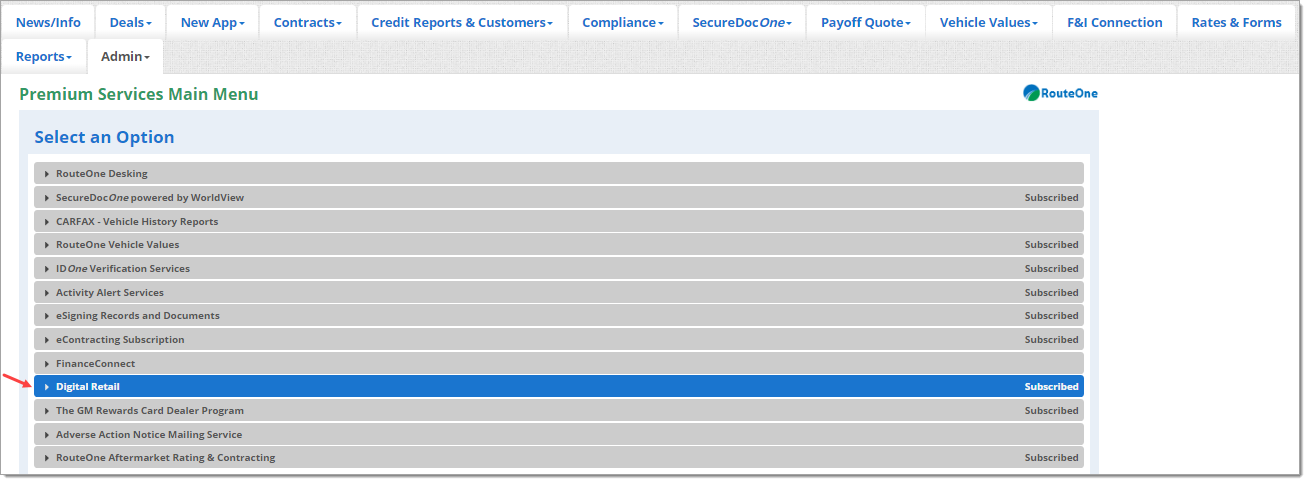Click Subscribed status on Digital Retail row
Image resolution: width=1307 pixels, height=482 pixels.
[x=1051, y=387]
